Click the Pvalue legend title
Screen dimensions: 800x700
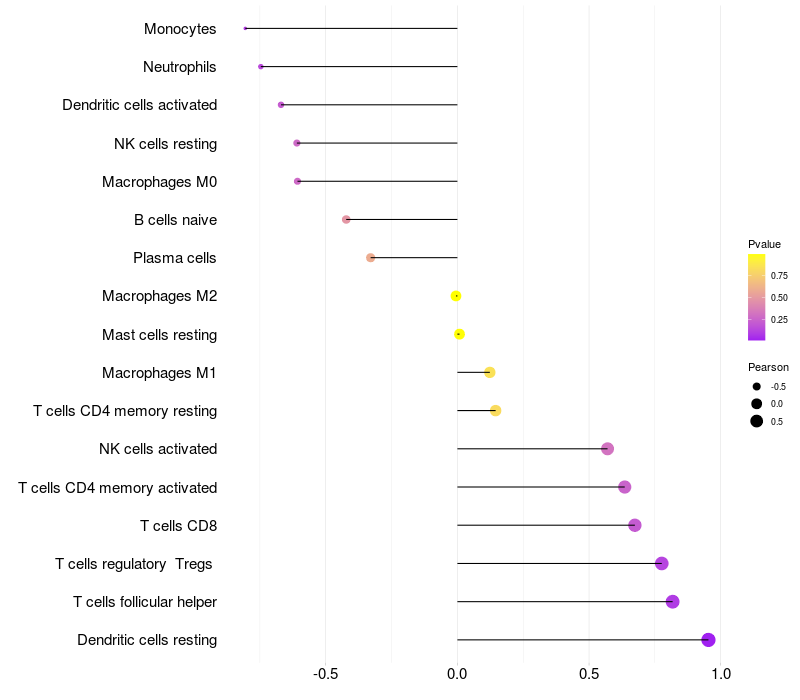[764, 244]
